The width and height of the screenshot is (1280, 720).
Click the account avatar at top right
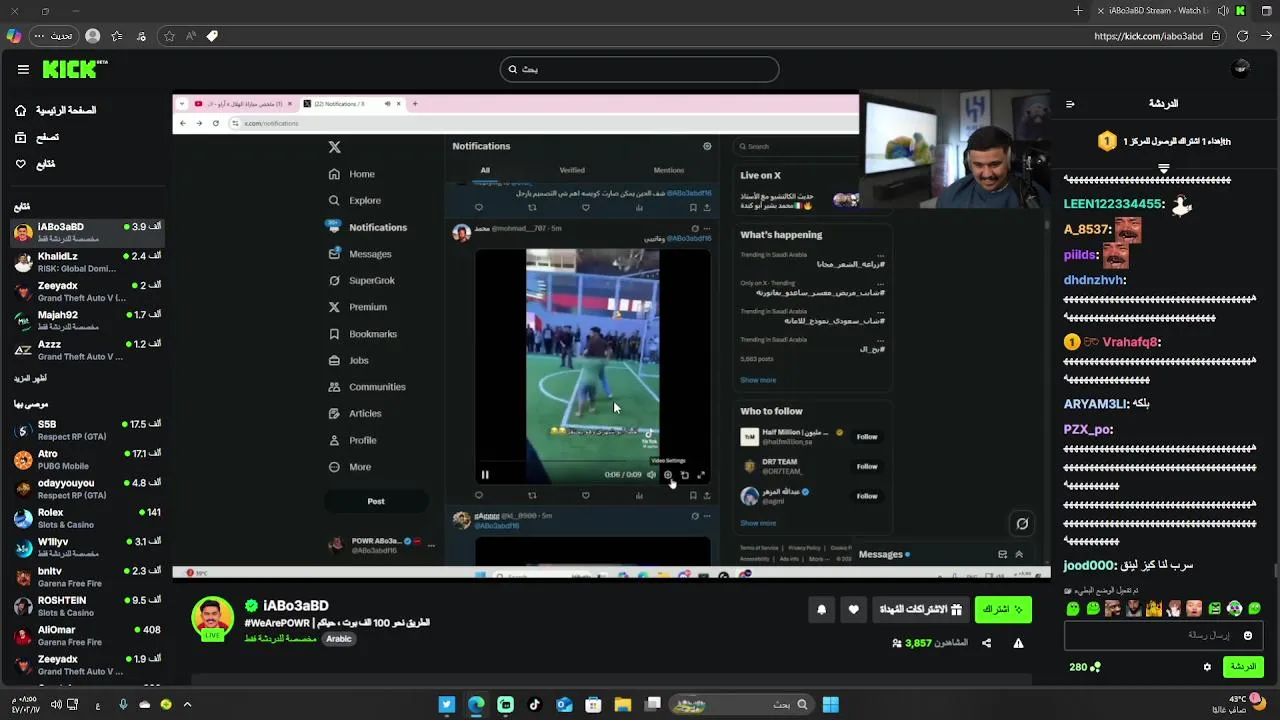tap(1241, 68)
